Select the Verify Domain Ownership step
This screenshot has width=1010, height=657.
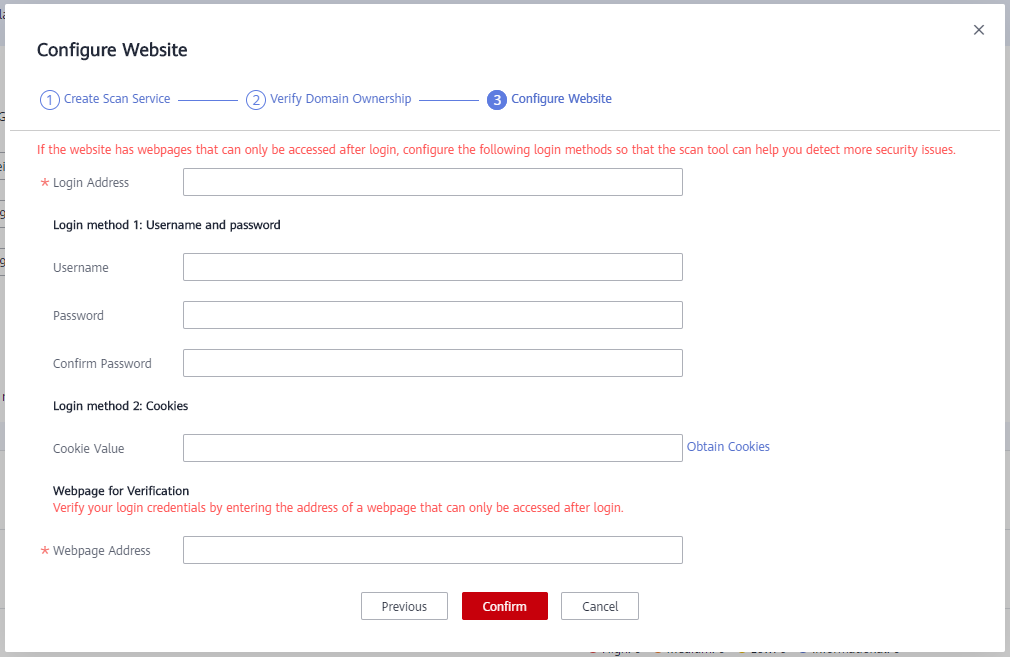(340, 99)
